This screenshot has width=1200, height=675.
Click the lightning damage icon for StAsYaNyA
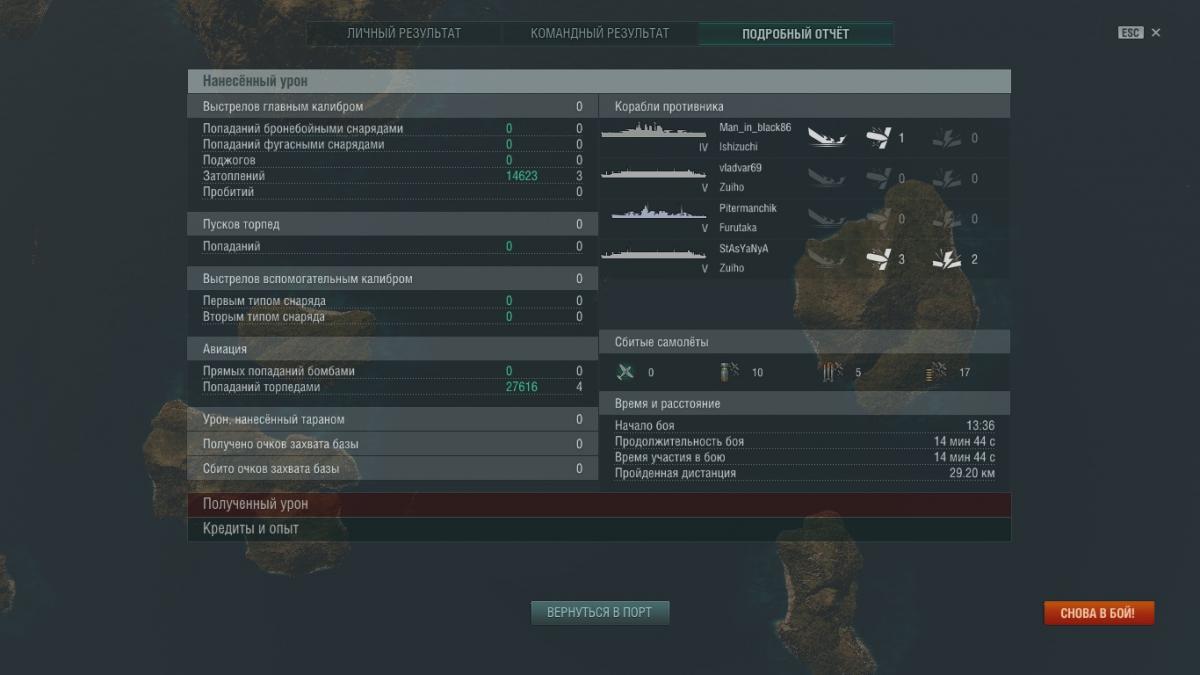coord(947,259)
